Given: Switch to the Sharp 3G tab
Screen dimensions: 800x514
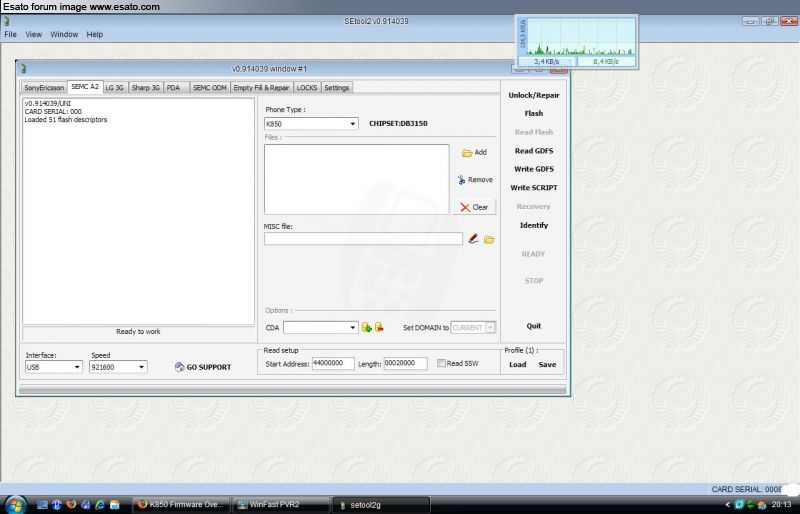Looking at the screenshot, I should [145, 88].
